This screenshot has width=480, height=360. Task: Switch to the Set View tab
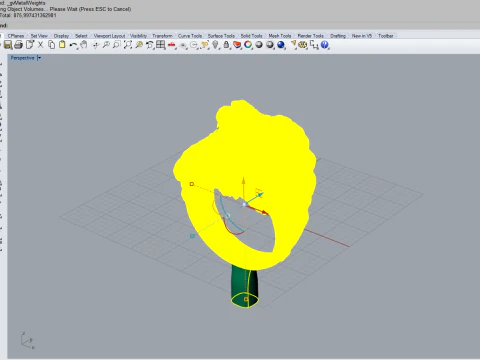39,36
